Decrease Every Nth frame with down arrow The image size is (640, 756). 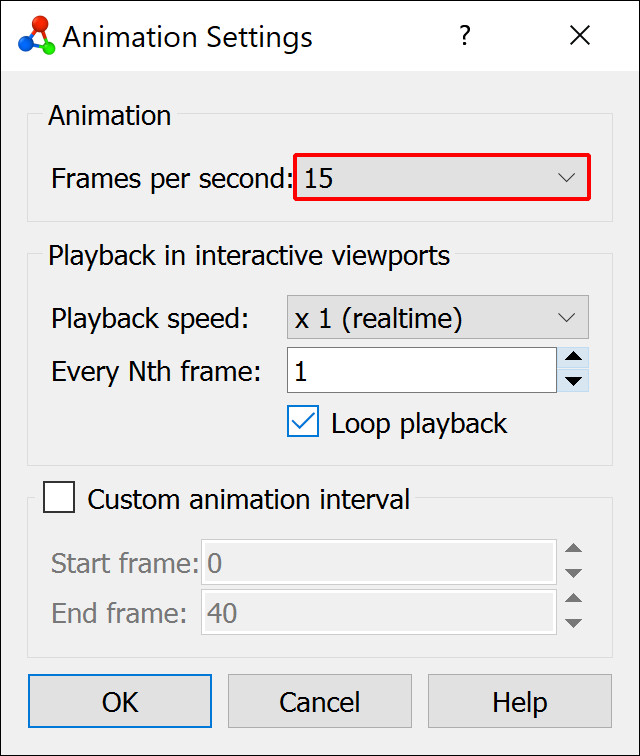[574, 381]
